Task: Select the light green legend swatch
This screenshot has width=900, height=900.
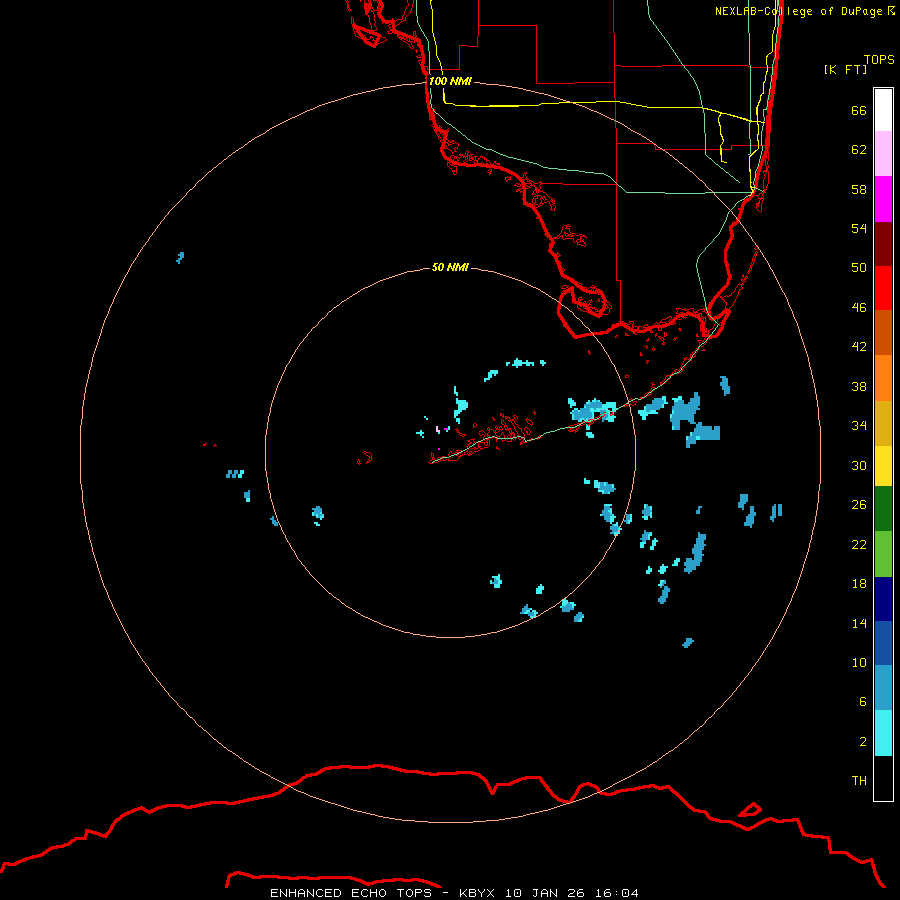Action: point(883,554)
